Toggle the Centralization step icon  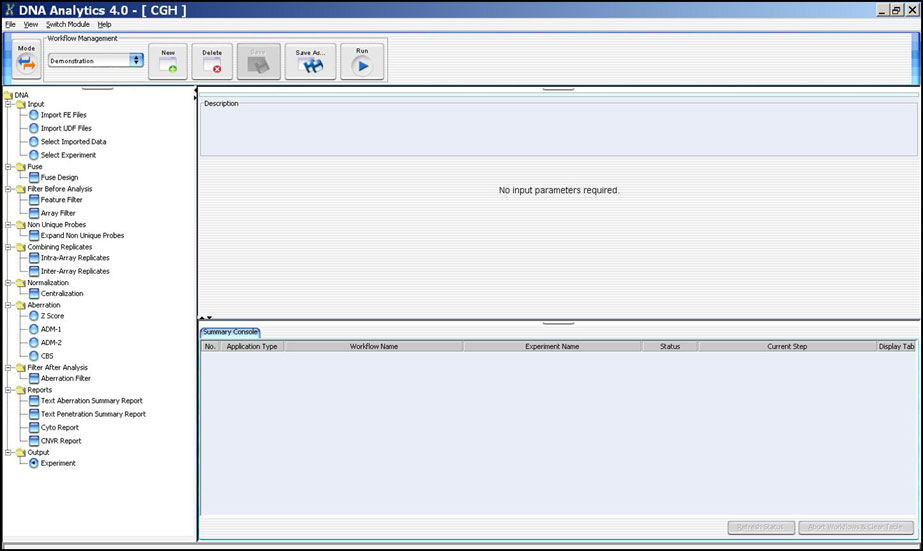coord(34,294)
